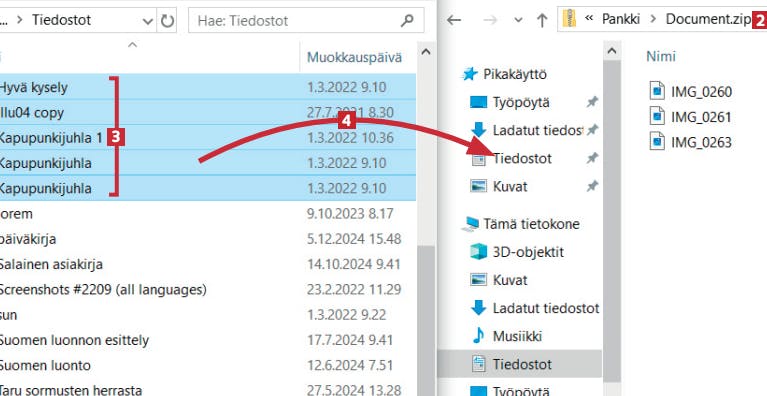The width and height of the screenshot is (767, 396).
Task: Sort by the Nimi column header
Action: pos(661,56)
